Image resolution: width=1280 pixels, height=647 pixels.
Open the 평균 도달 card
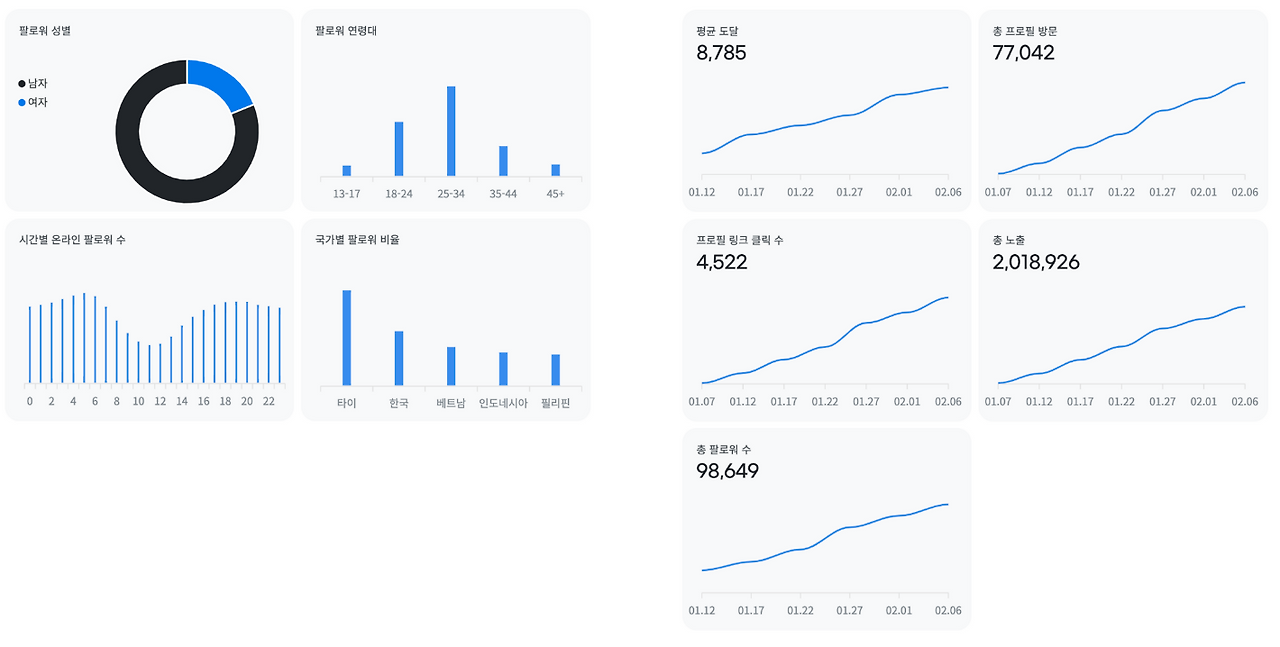pos(826,110)
